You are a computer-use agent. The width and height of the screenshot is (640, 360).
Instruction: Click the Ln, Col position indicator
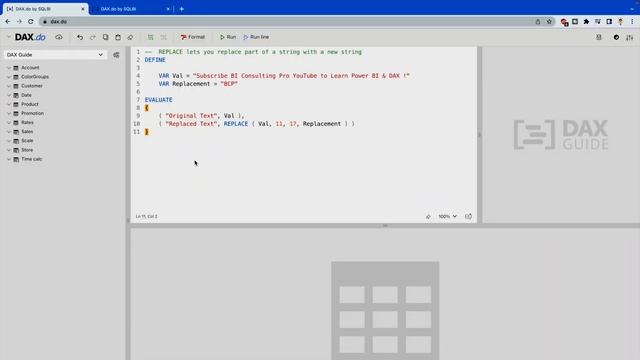click(x=146, y=216)
